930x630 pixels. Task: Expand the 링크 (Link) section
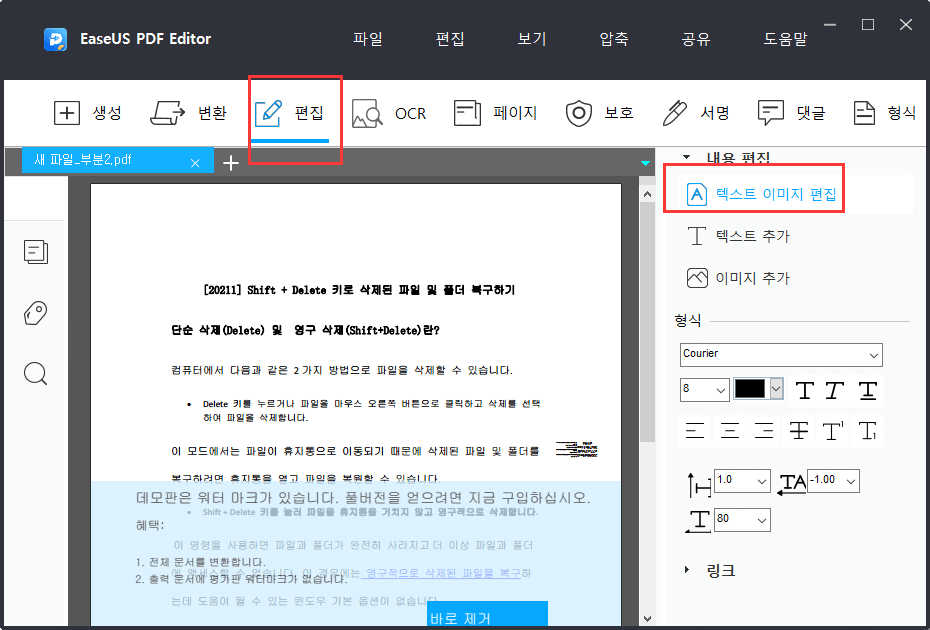(x=718, y=570)
